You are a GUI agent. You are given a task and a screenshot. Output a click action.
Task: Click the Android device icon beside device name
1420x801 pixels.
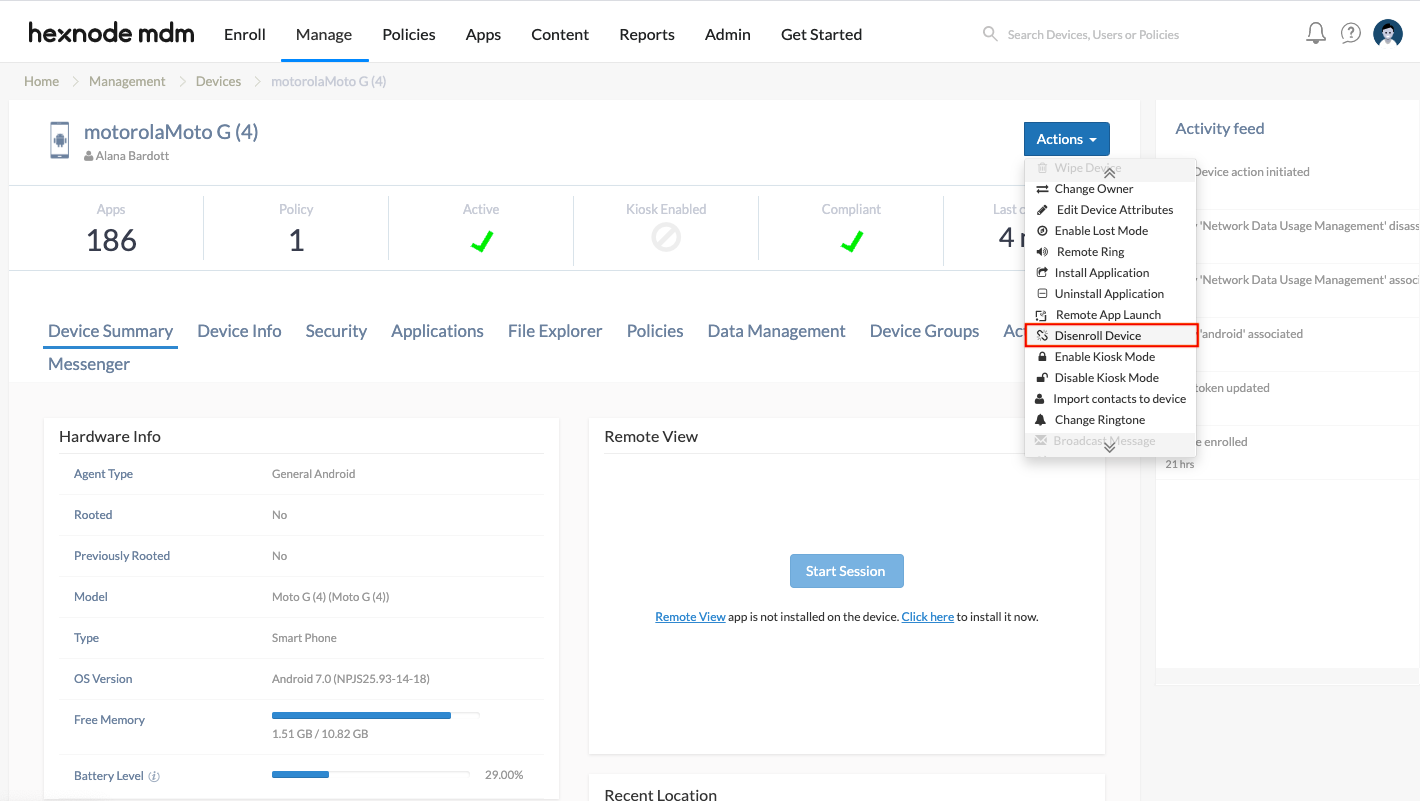click(60, 140)
